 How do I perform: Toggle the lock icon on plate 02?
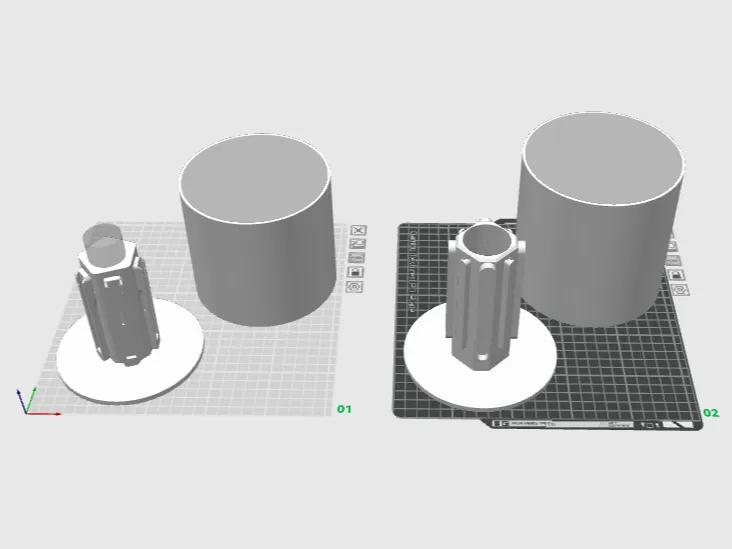[677, 275]
